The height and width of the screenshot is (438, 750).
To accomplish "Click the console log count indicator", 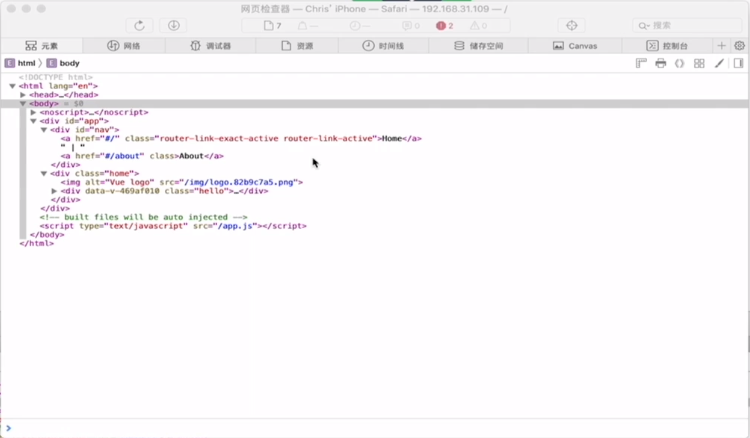I will tap(411, 25).
